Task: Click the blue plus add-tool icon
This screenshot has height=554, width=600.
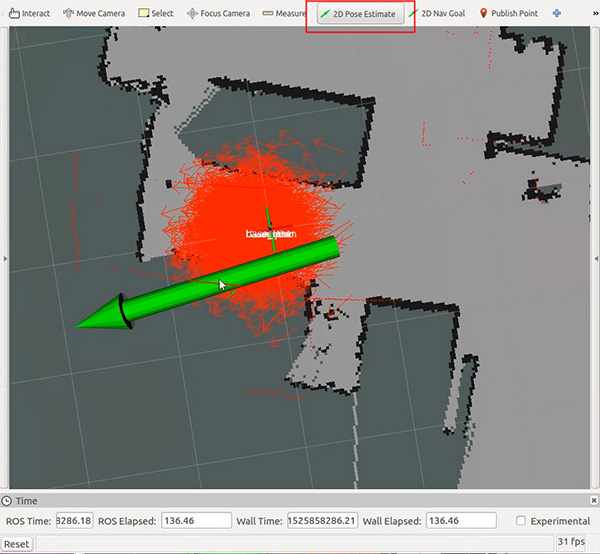Action: tap(556, 14)
